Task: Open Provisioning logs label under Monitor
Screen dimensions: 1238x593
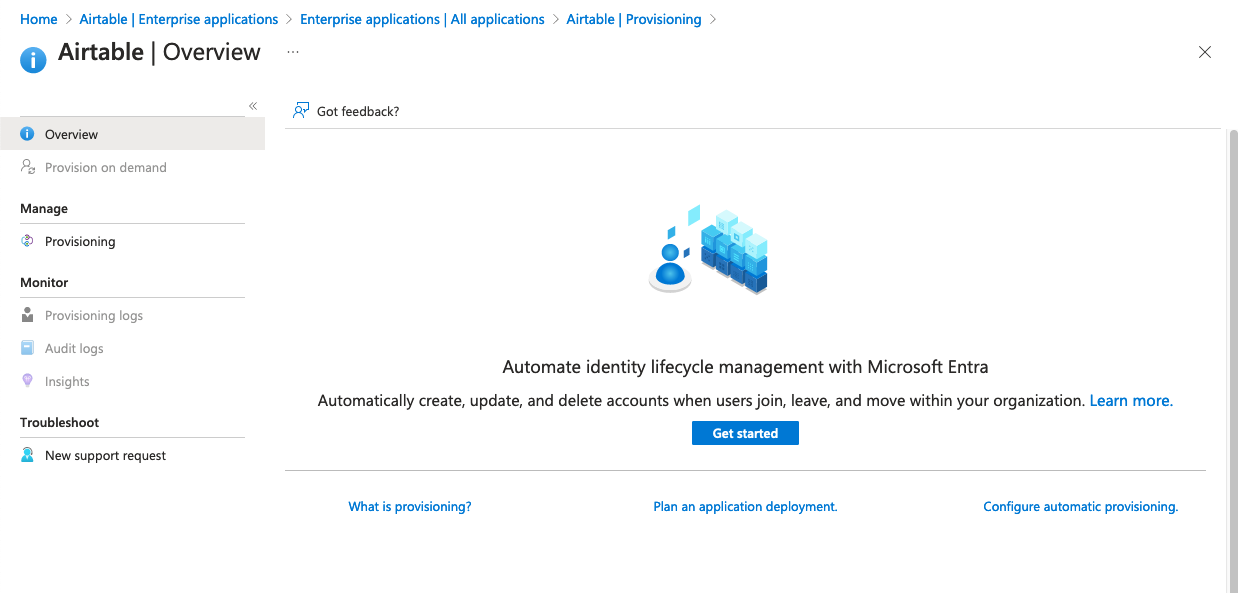Action: point(94,315)
